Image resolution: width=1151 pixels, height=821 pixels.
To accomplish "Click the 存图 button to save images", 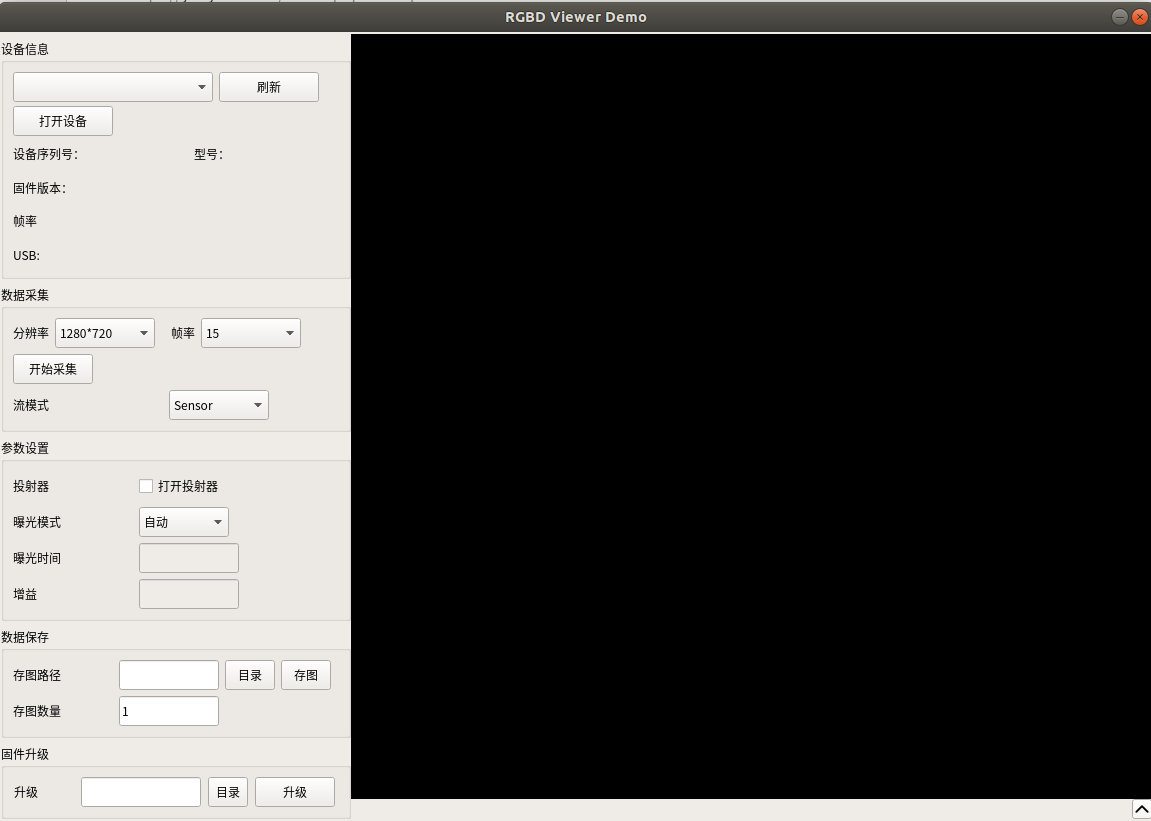I will (305, 674).
